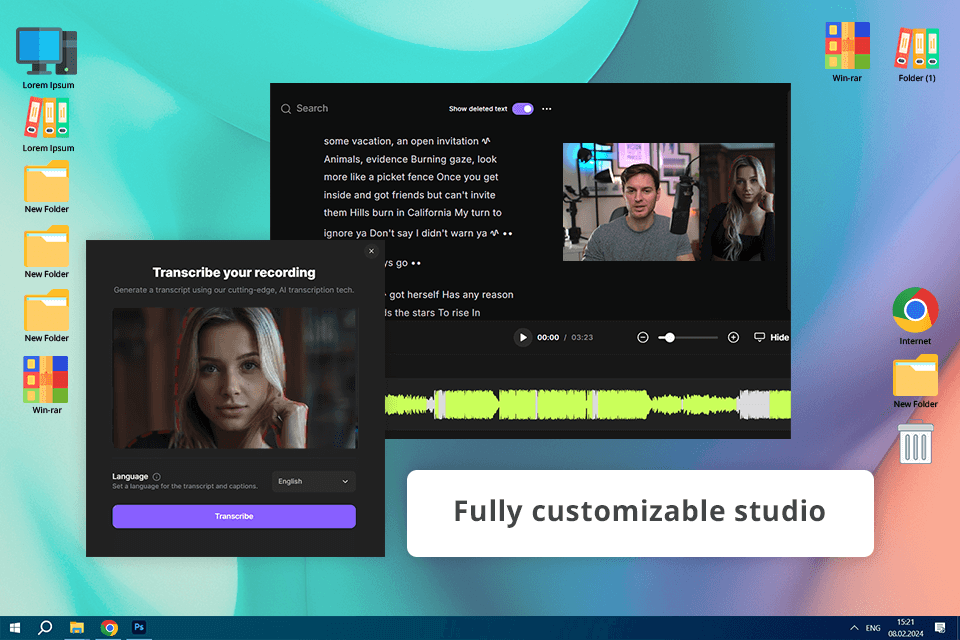Open the three-dot more options menu
This screenshot has height=640, width=960.
click(547, 109)
